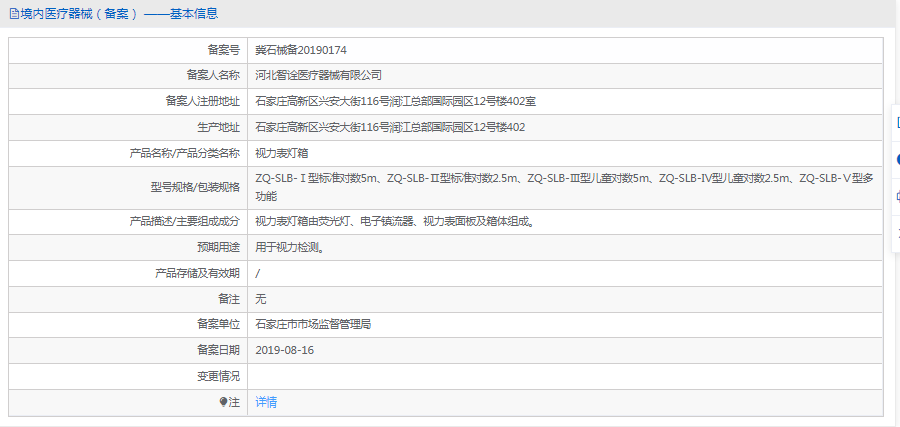Click the document icon beside 境内医疗器械 header

click(x=14, y=14)
